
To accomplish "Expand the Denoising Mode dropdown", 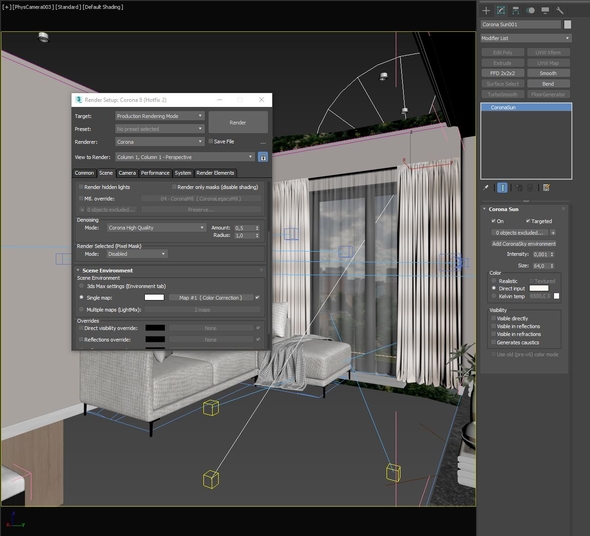I will point(156,228).
